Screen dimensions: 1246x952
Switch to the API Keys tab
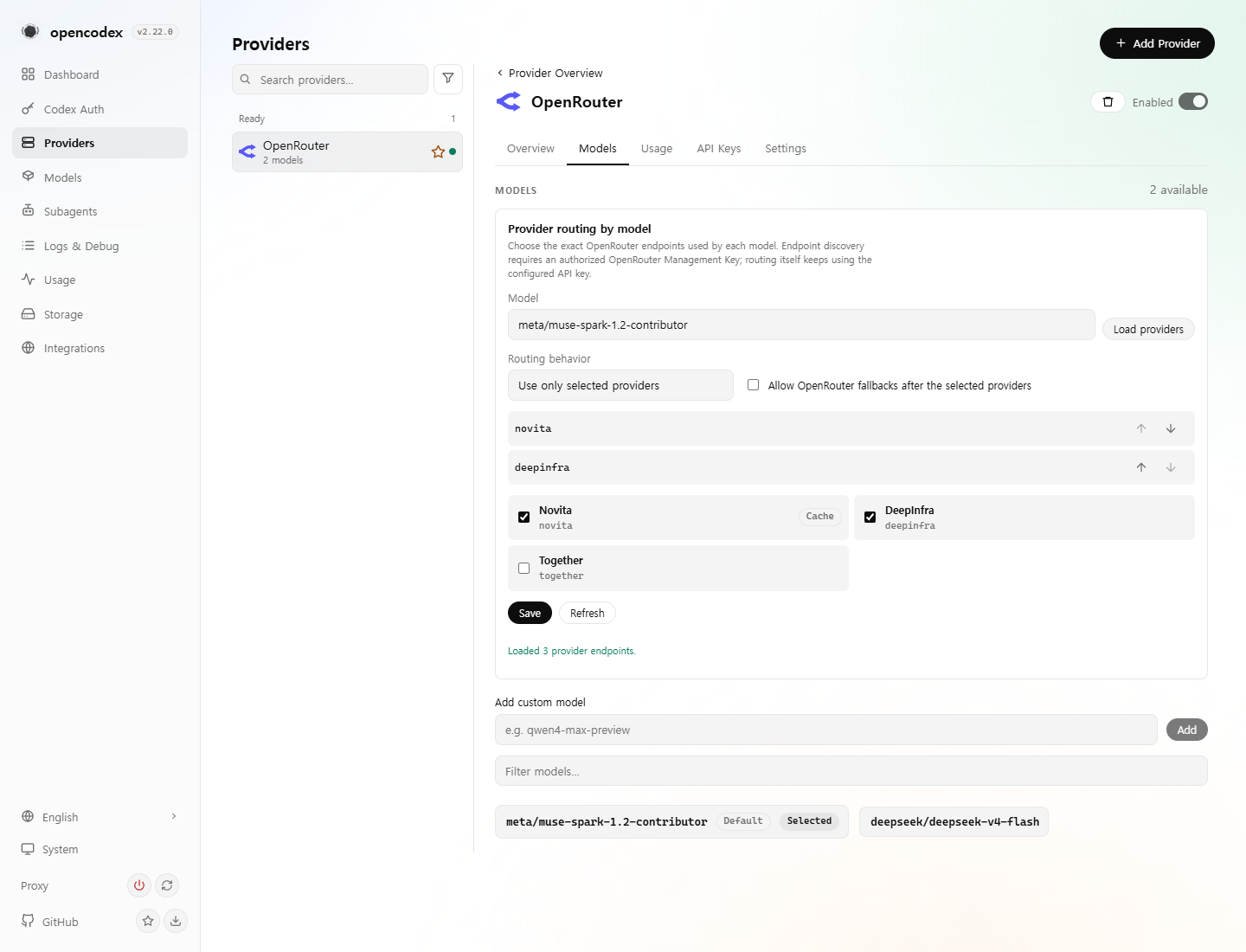click(x=719, y=149)
